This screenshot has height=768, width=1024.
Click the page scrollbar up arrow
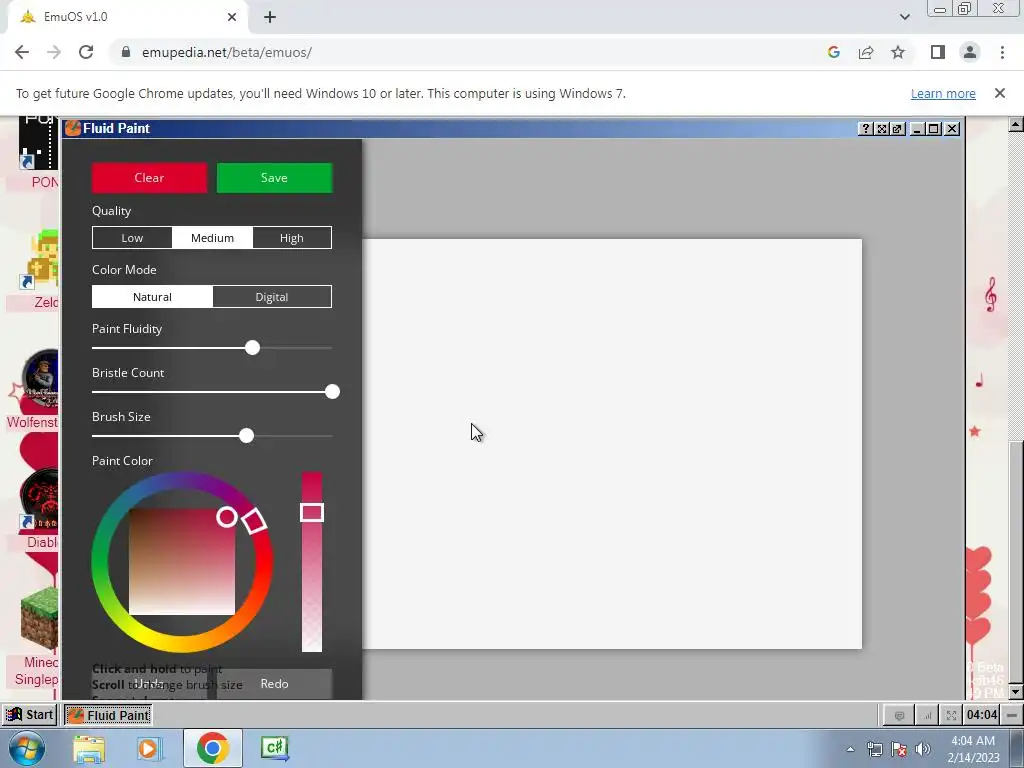pyautogui.click(x=1016, y=124)
